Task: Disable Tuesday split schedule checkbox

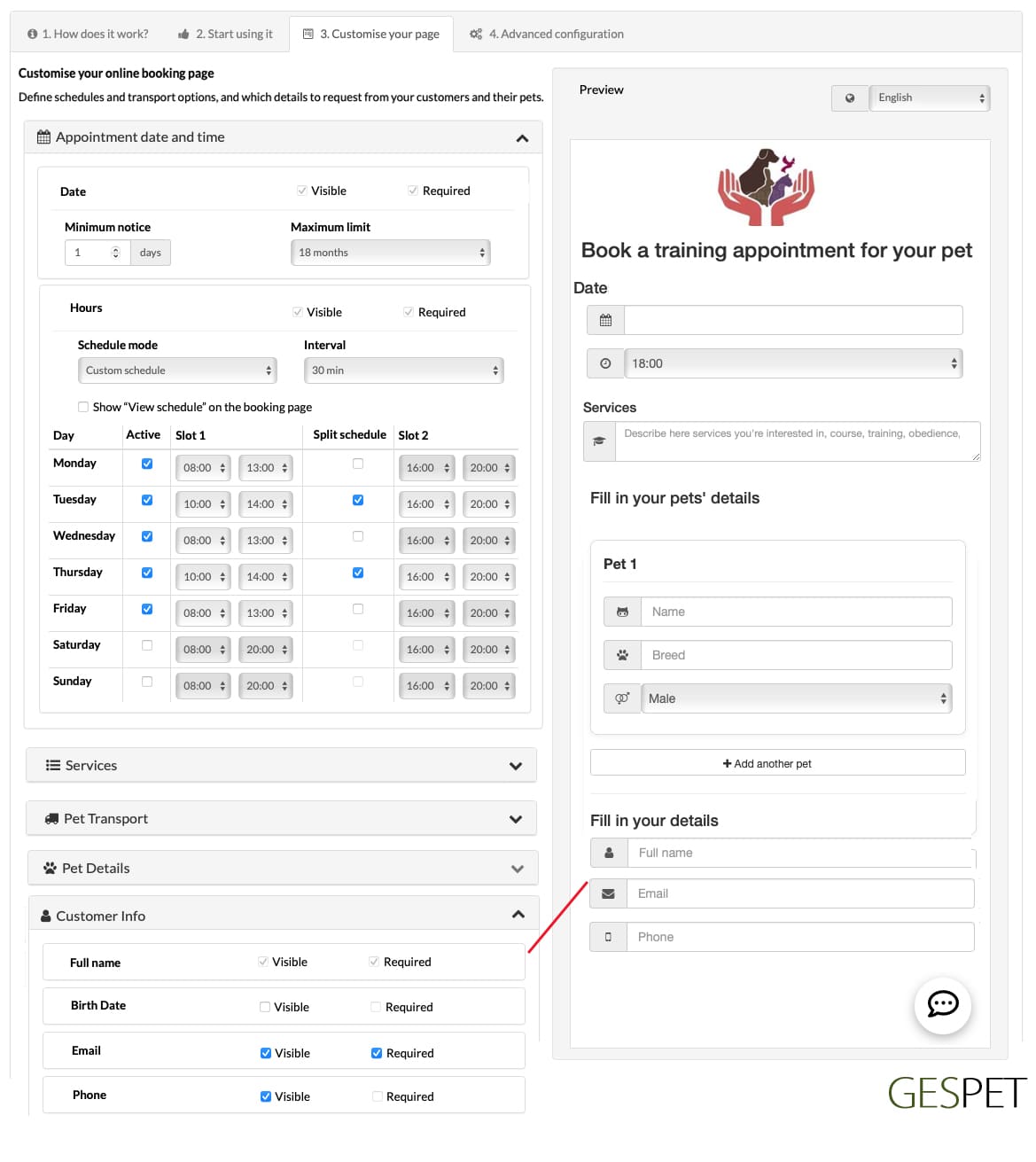Action: click(358, 500)
